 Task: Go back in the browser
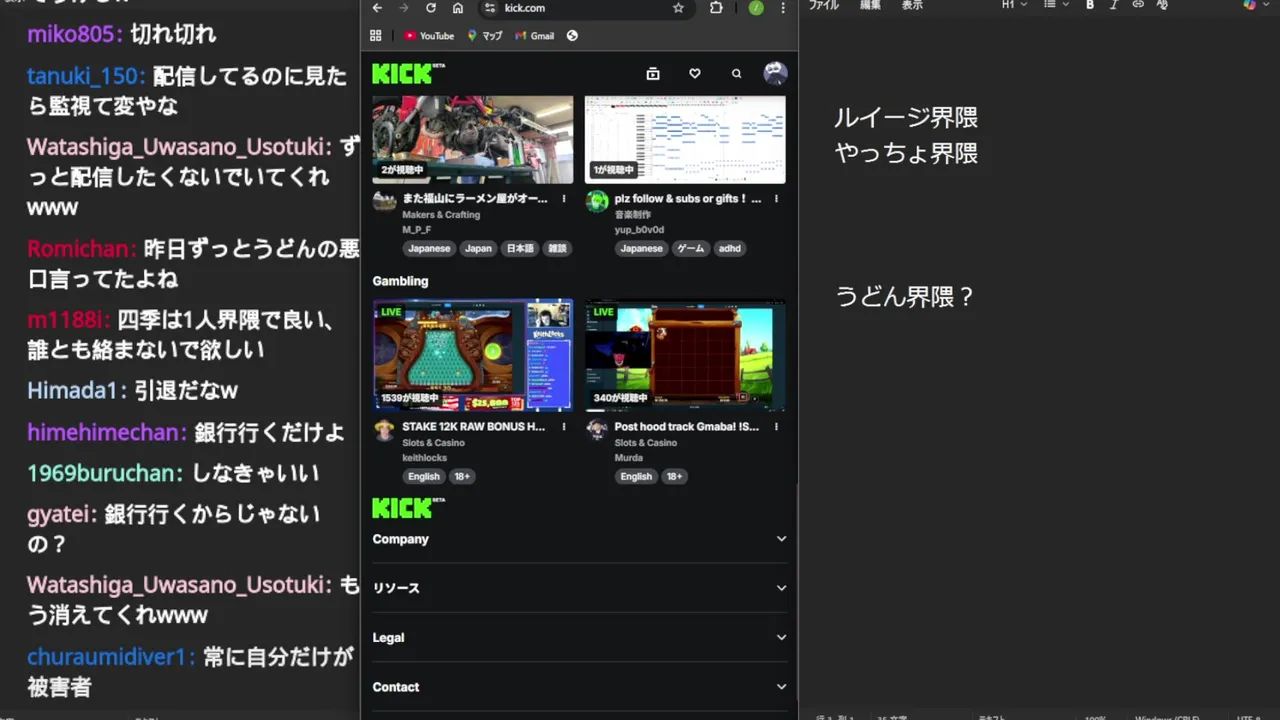pyautogui.click(x=377, y=8)
